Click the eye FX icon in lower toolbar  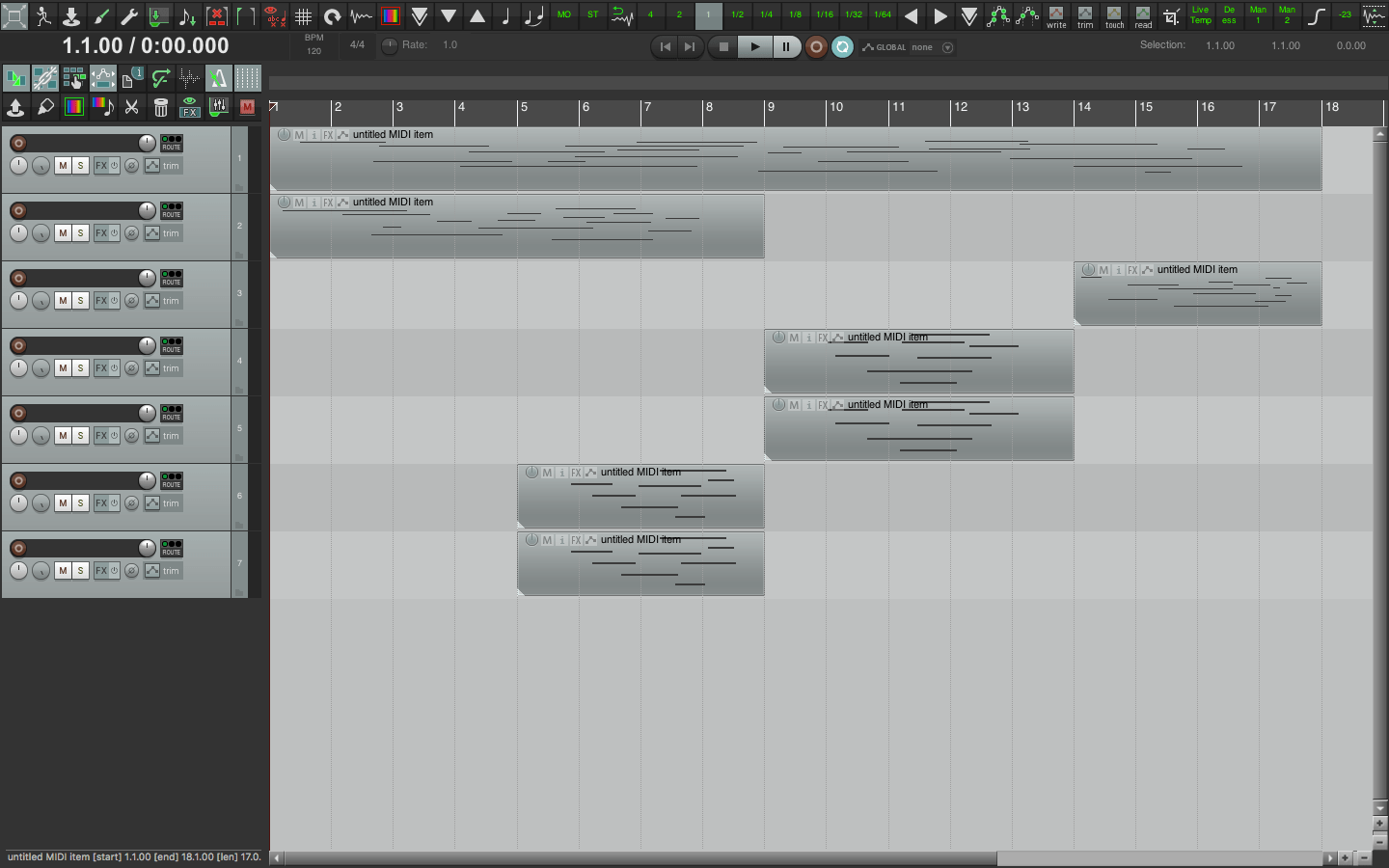click(x=190, y=107)
